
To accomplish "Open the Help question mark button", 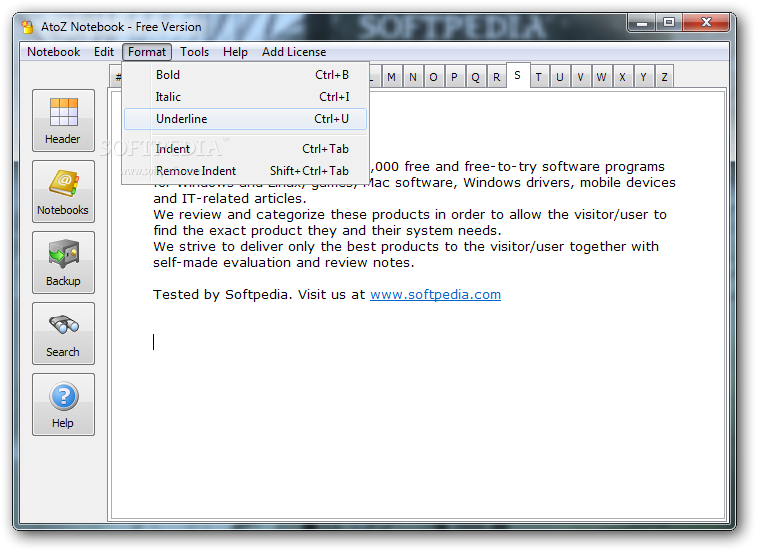I will pyautogui.click(x=63, y=404).
